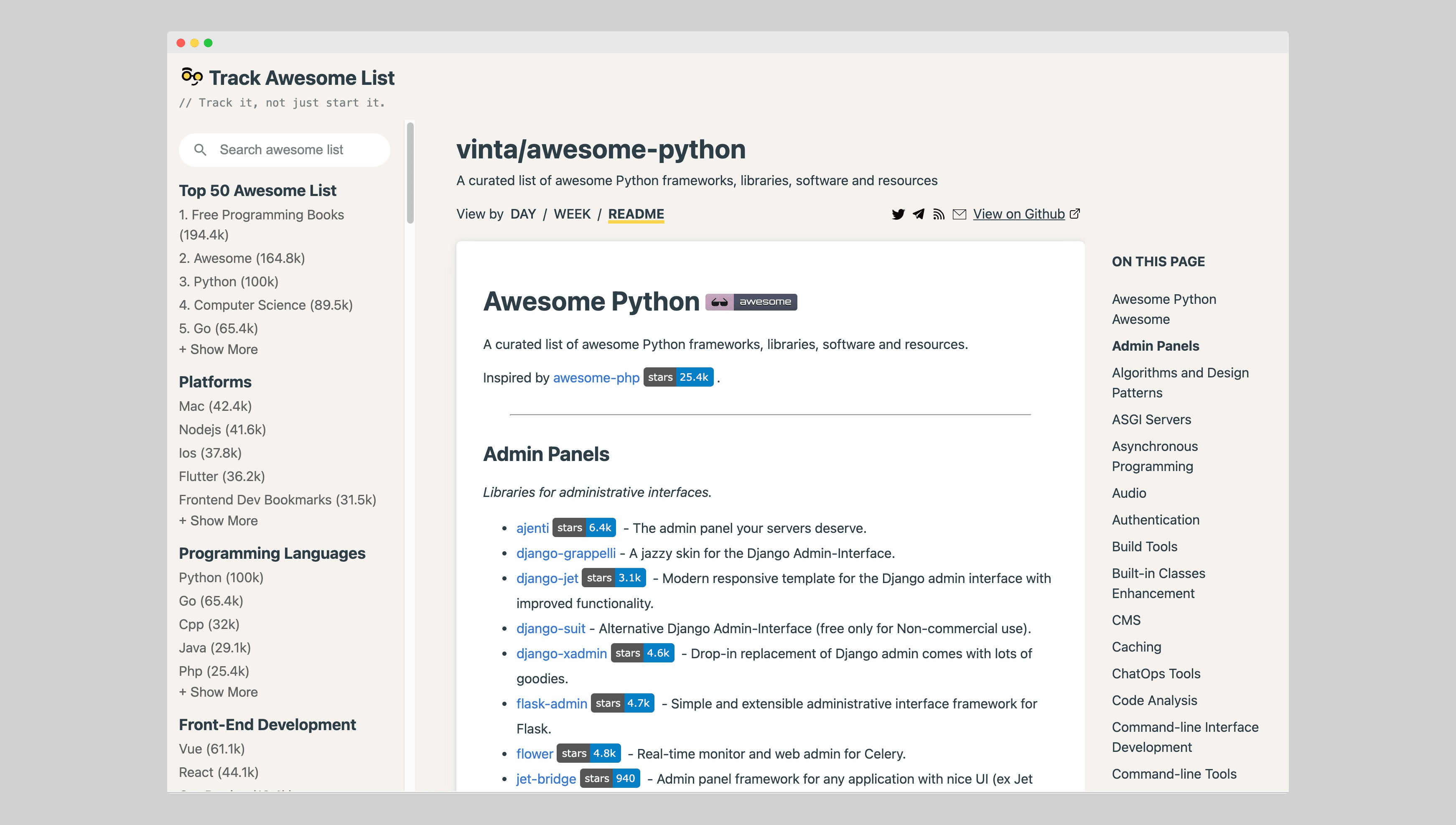This screenshot has height=825, width=1456.
Task: Click the flask-admin stars 4.7k badge
Action: coord(623,703)
